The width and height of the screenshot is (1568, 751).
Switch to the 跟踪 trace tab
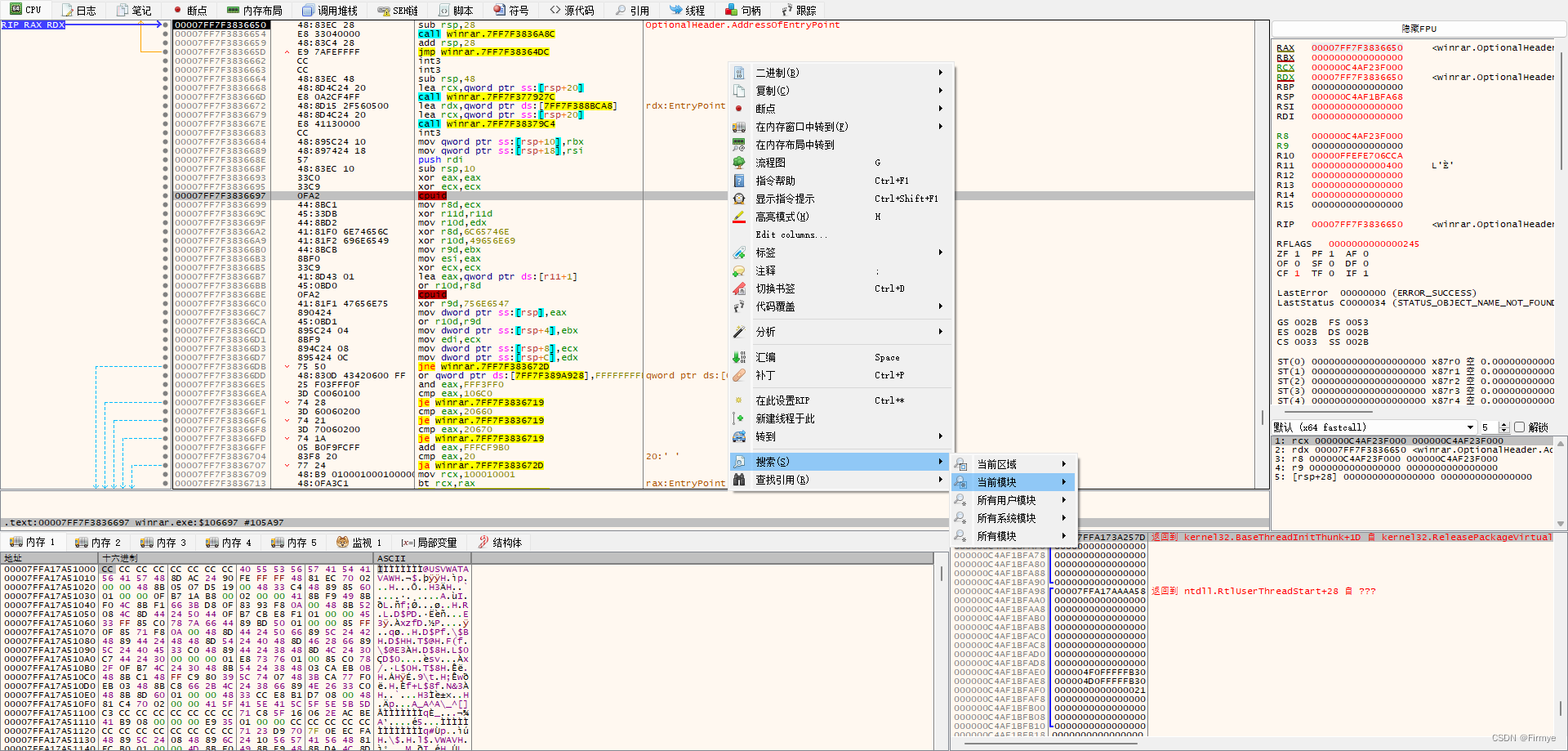[800, 11]
